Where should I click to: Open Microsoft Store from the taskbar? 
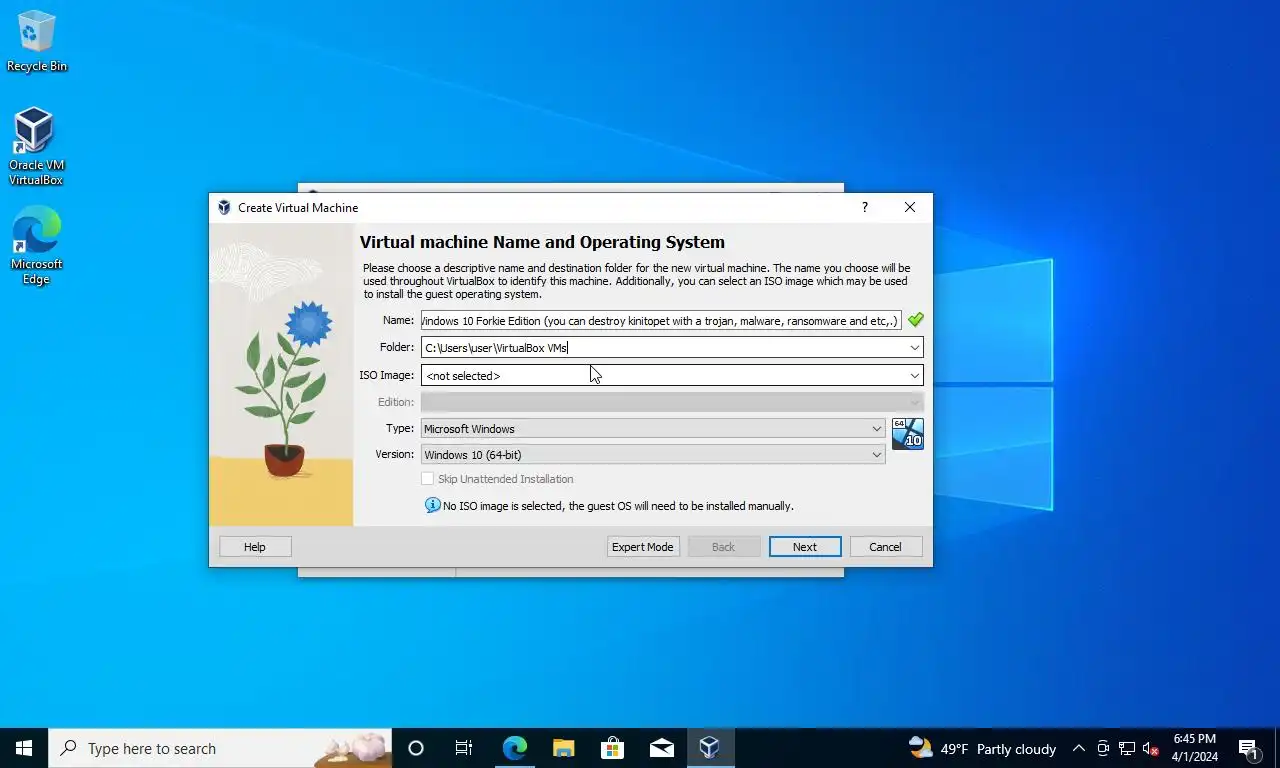point(612,748)
